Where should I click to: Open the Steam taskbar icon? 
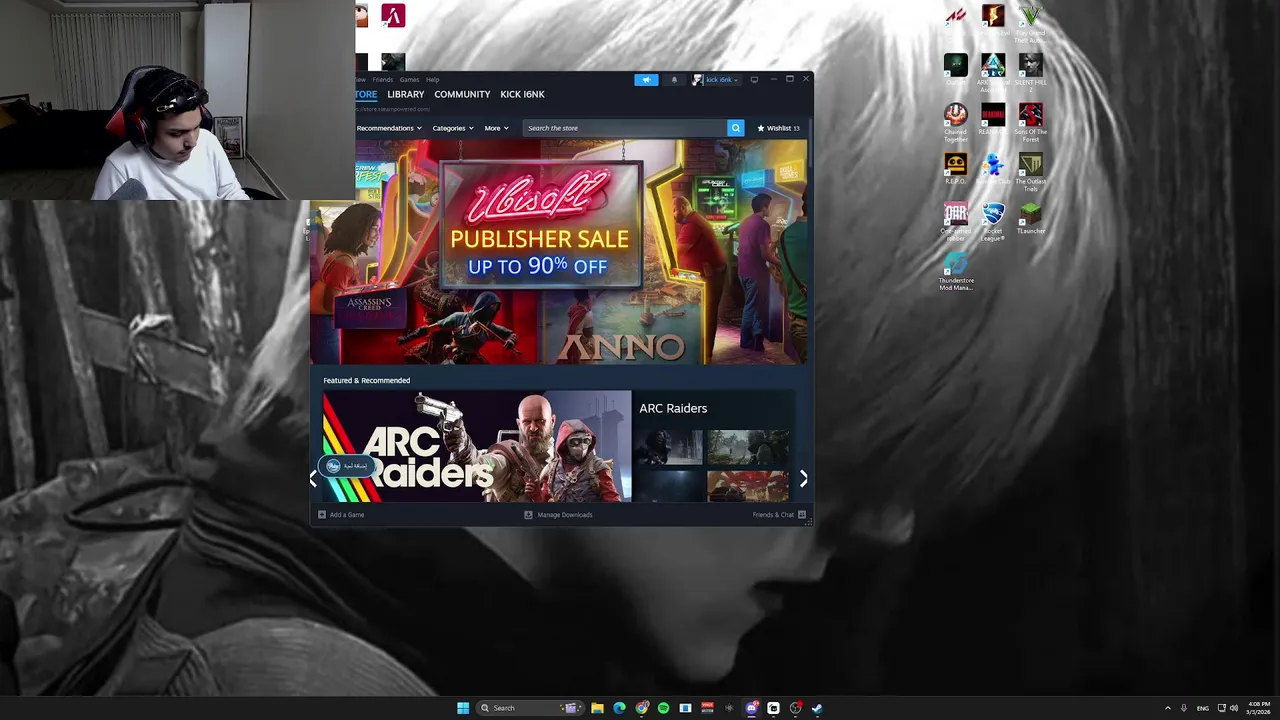click(817, 708)
